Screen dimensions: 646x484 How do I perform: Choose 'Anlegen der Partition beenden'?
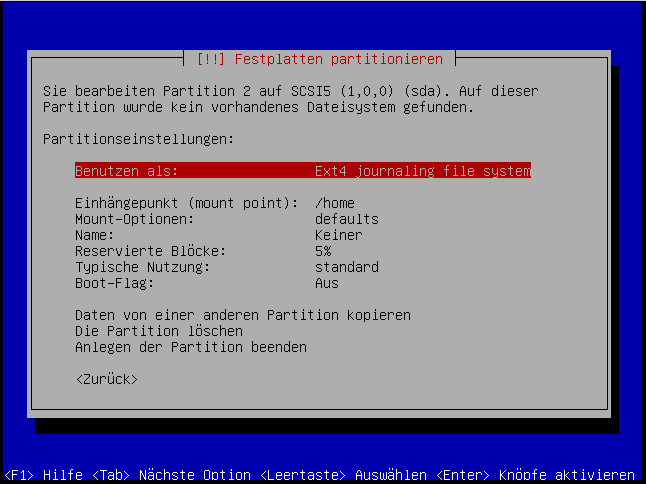(x=190, y=347)
